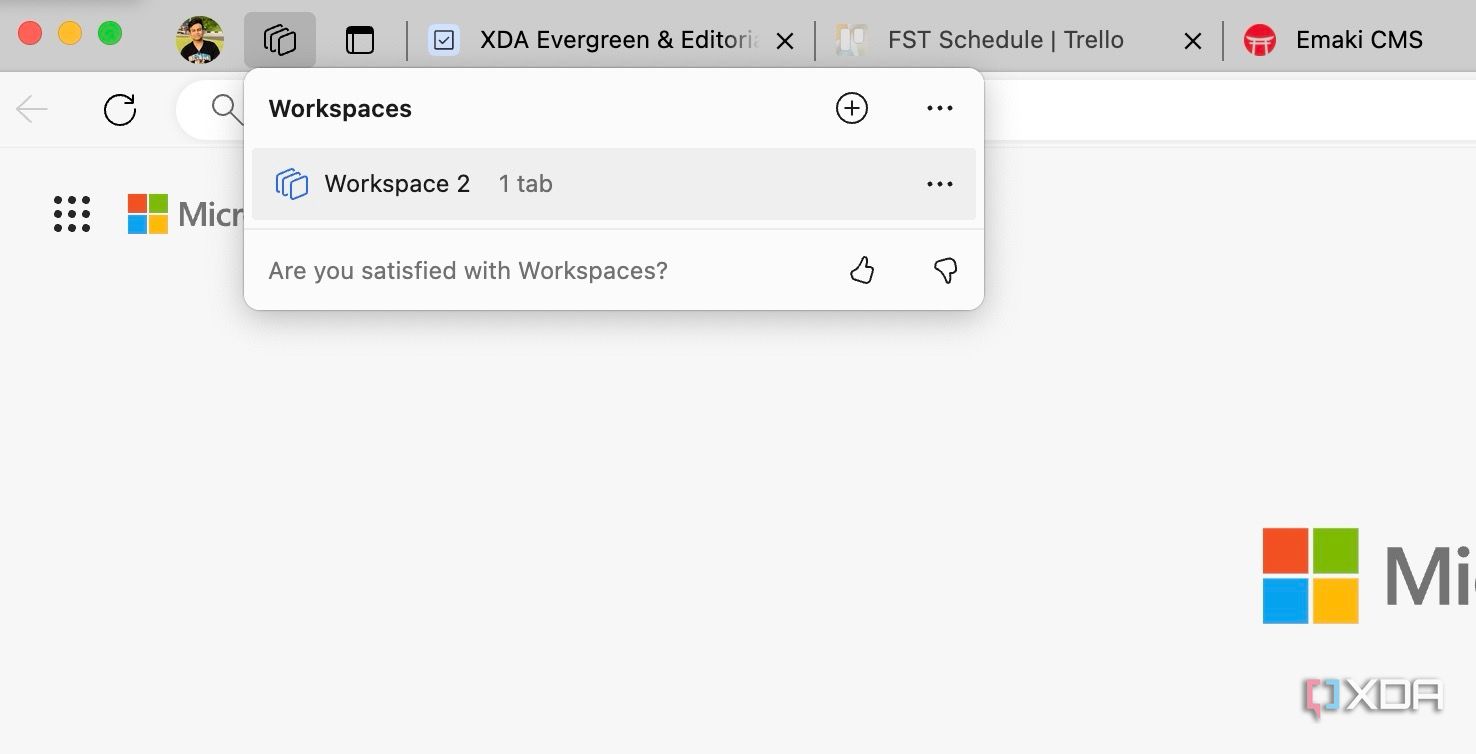Close the FST Schedule Trello tab
1476x754 pixels.
pos(1192,41)
